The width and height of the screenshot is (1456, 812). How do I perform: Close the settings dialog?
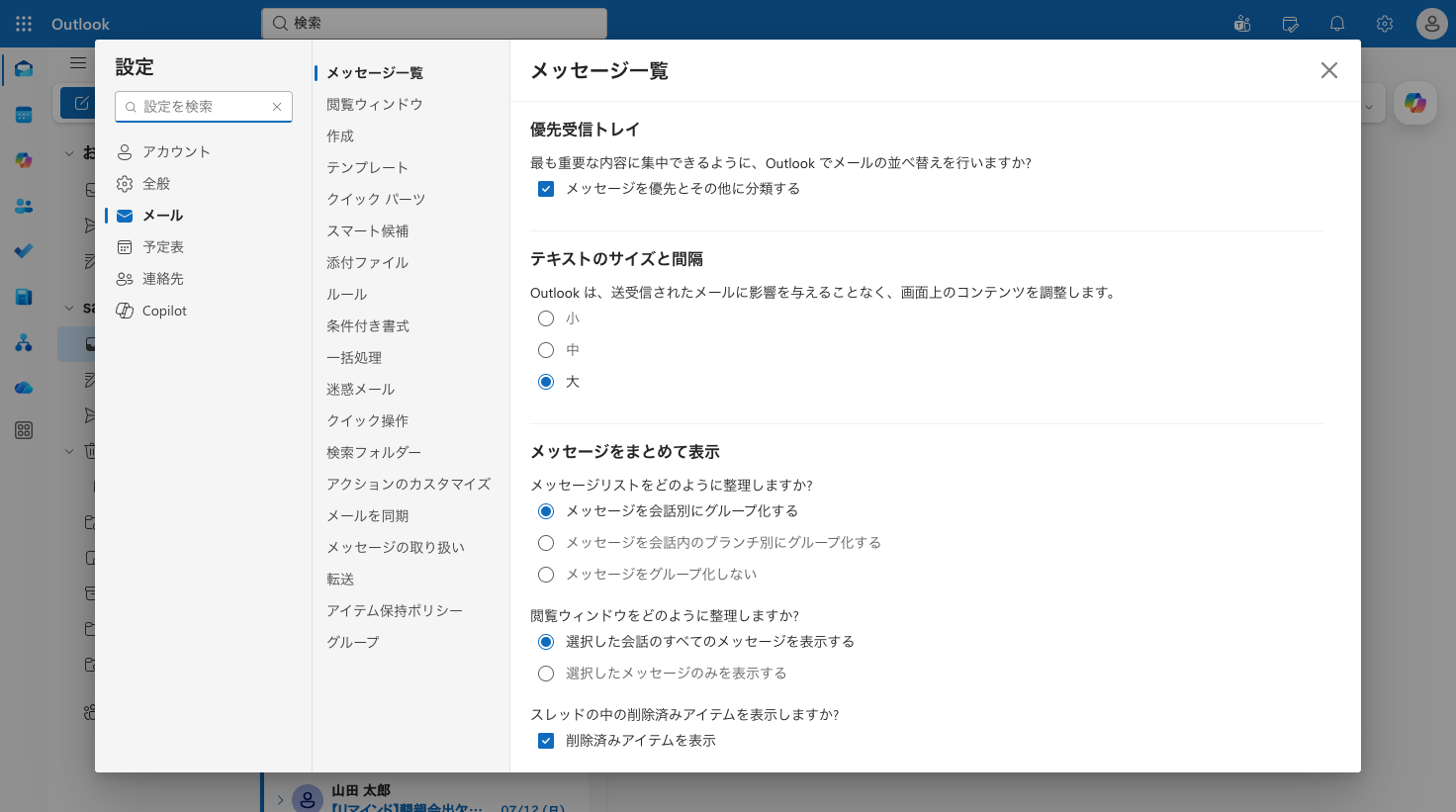[x=1329, y=70]
